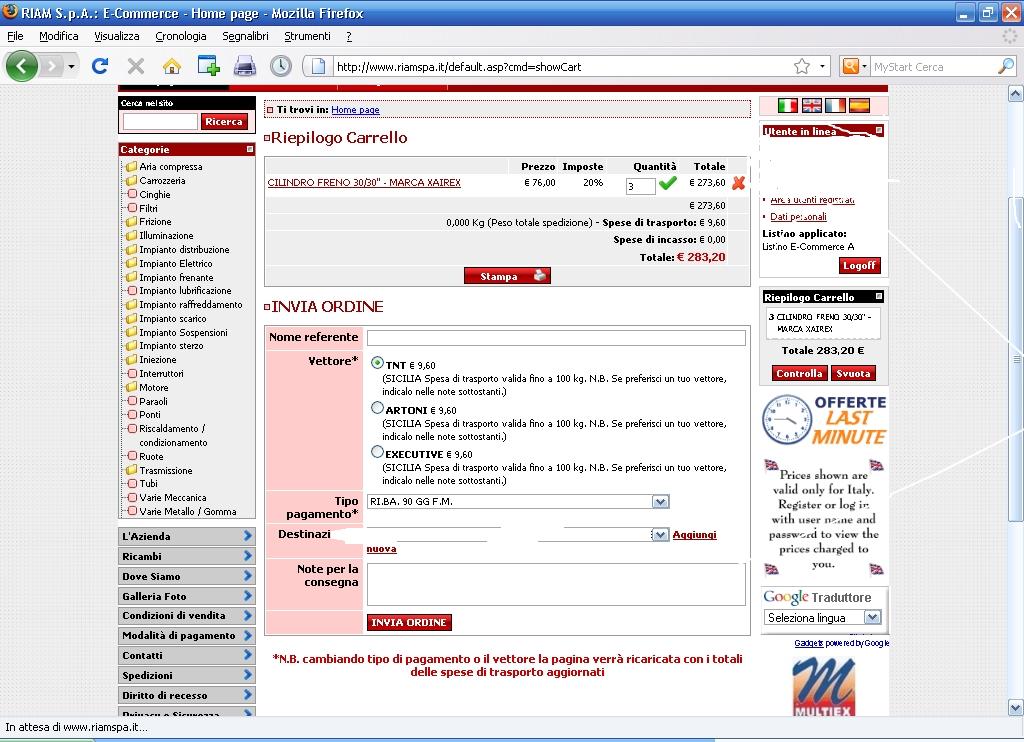This screenshot has height=742, width=1024.
Task: Click the page icon in address bar
Action: tap(318, 66)
